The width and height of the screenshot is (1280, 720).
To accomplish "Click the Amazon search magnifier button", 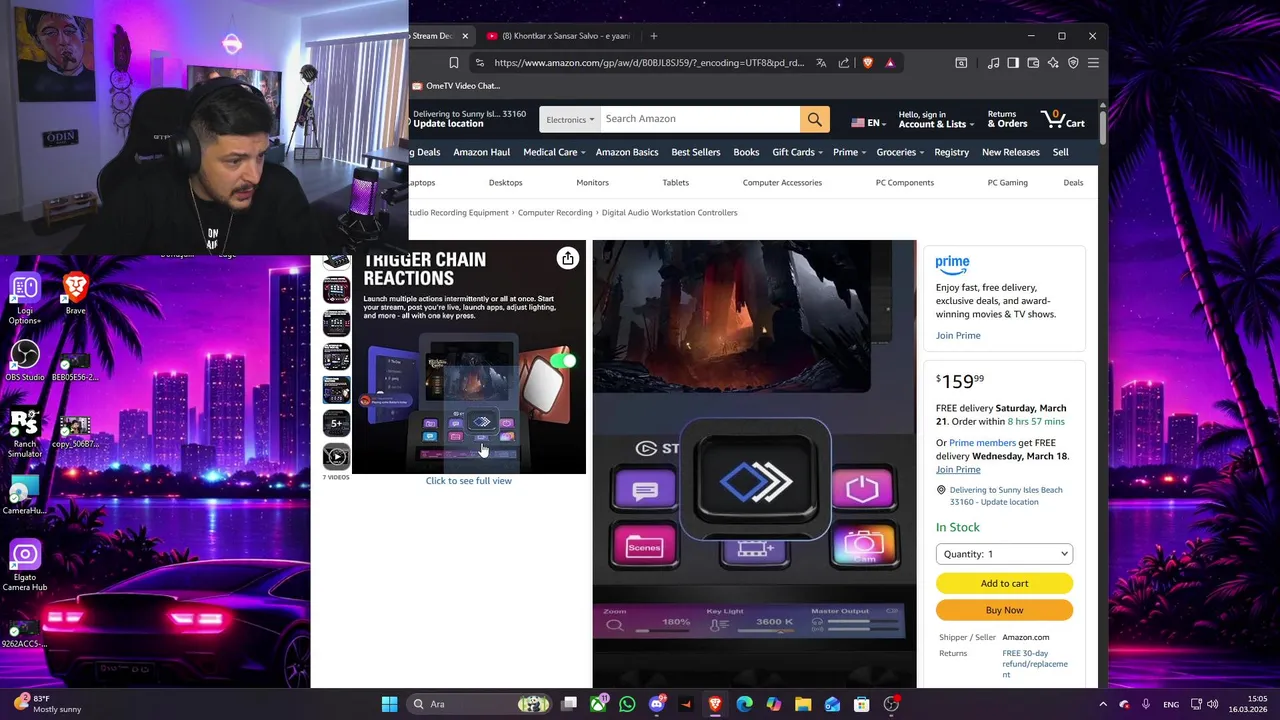I will (x=814, y=119).
